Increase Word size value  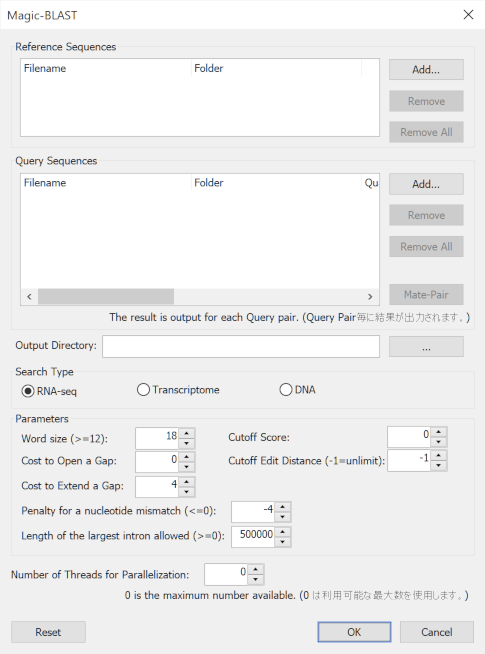coord(186,433)
